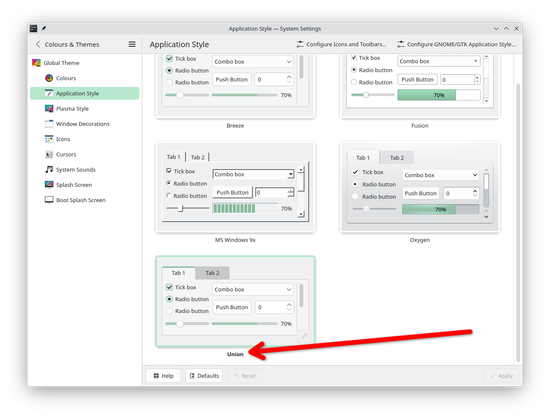
Task: Select Tab 1 in MS Windows 9x preview
Action: tap(173, 157)
